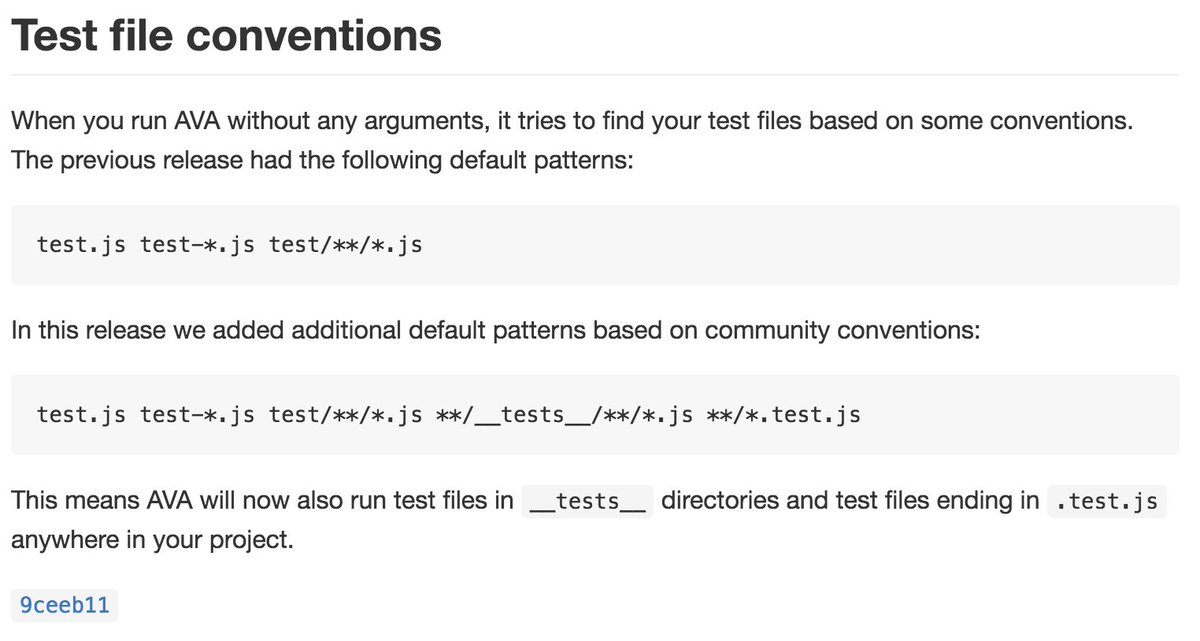
Task: Click test.js at start of first code block
Action: (x=81, y=244)
